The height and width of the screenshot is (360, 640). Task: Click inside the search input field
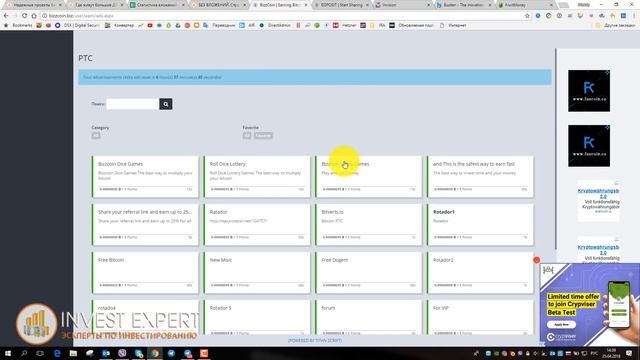(x=133, y=104)
